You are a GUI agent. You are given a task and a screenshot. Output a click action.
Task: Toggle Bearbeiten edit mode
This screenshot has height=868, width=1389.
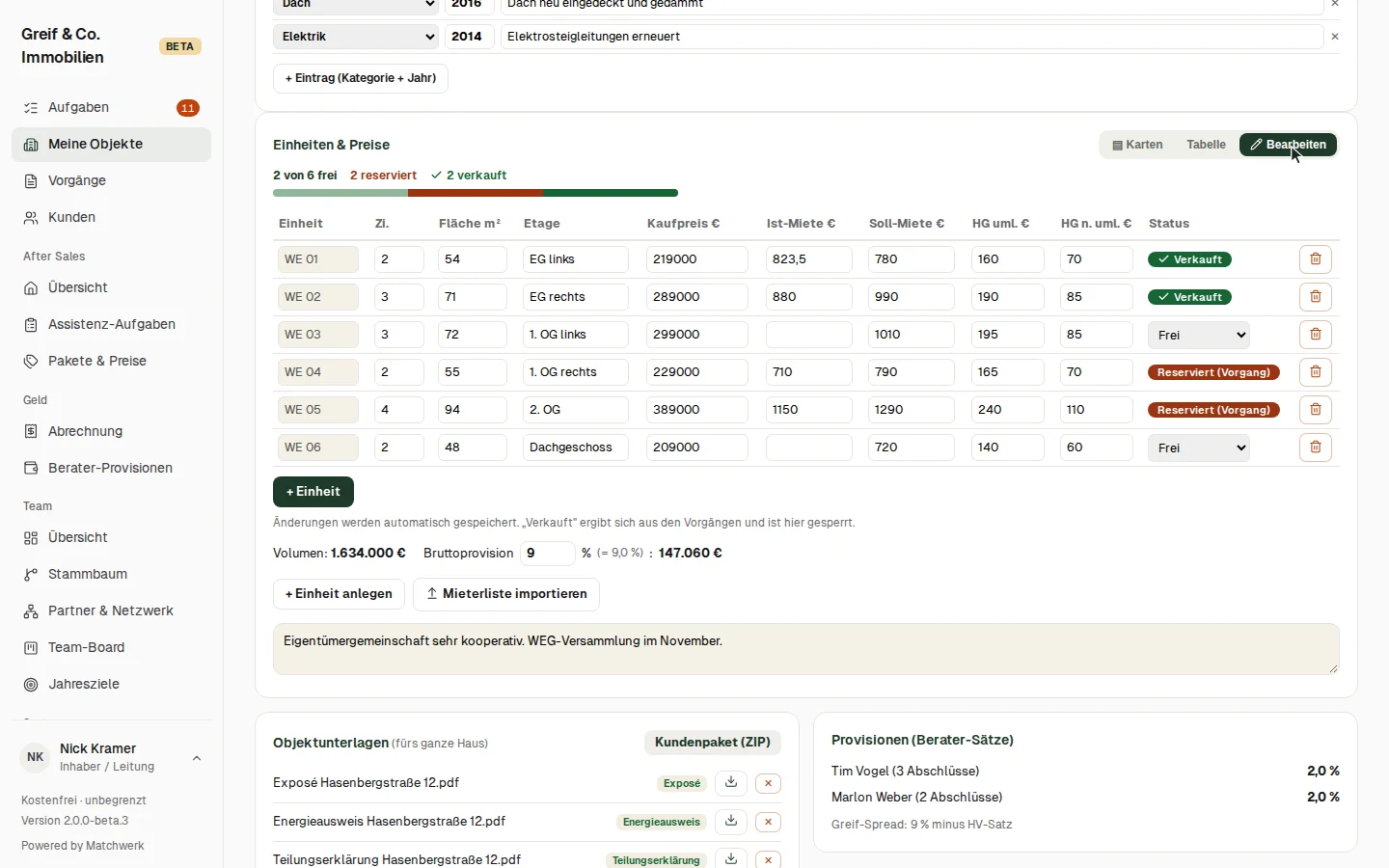[1288, 145]
